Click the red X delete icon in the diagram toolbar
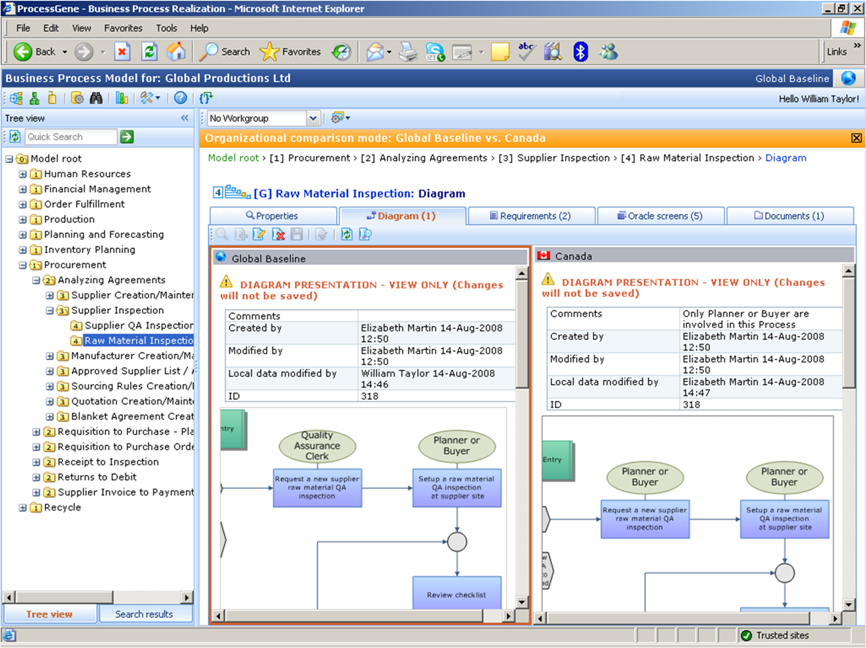This screenshot has height=648, width=866. click(x=279, y=234)
